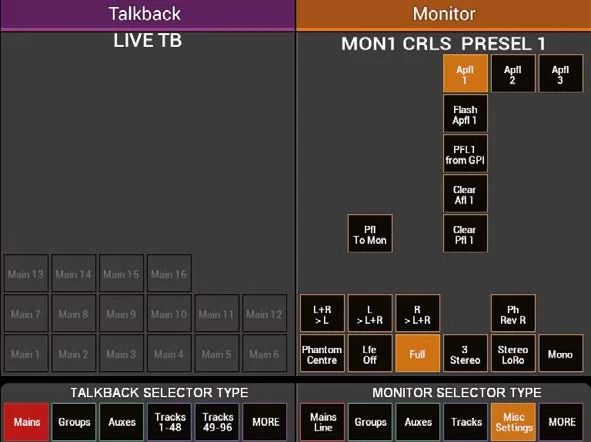Image resolution: width=591 pixels, height=442 pixels.
Task: Select Groups talkback selector type
Action: click(x=74, y=422)
